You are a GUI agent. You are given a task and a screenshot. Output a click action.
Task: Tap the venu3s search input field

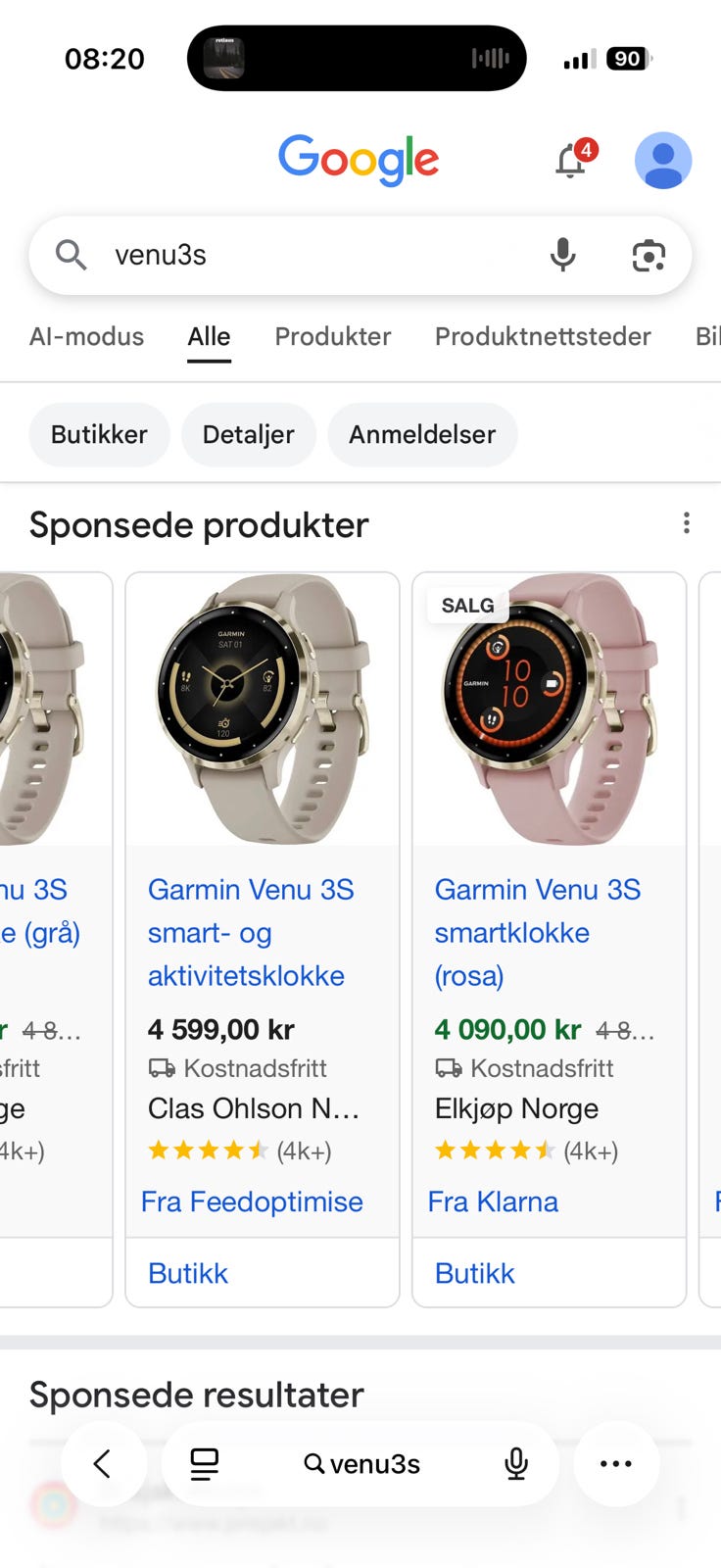[294, 255]
